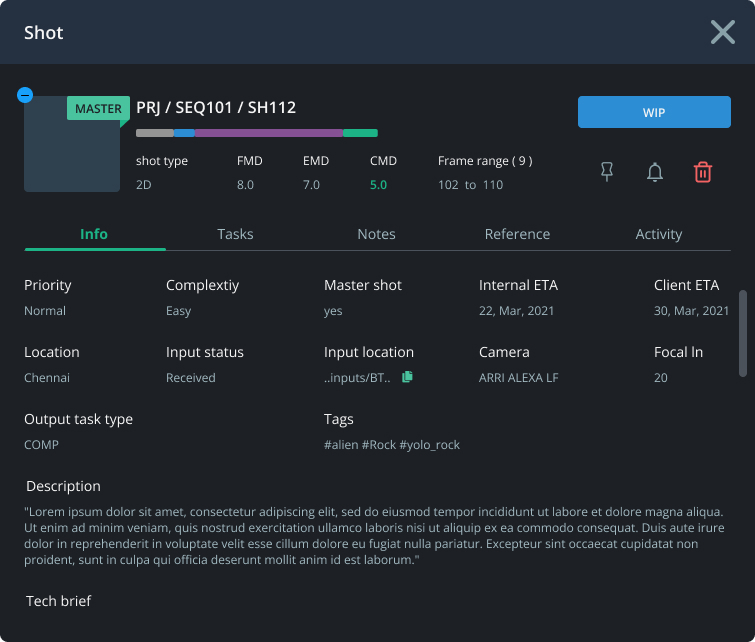The image size is (755, 642).
Task: Click the pin icon for this shot
Action: pos(607,171)
